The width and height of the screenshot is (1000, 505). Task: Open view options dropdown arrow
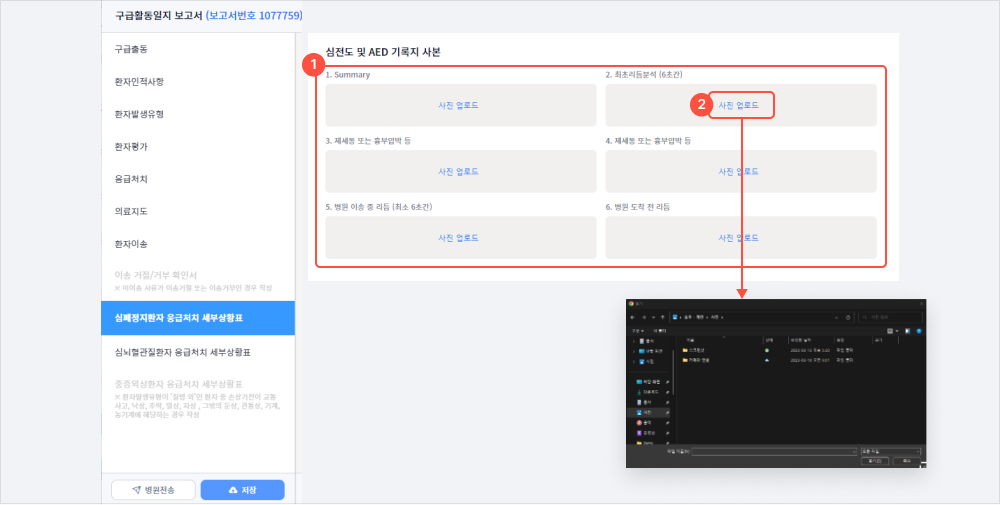pos(897,331)
